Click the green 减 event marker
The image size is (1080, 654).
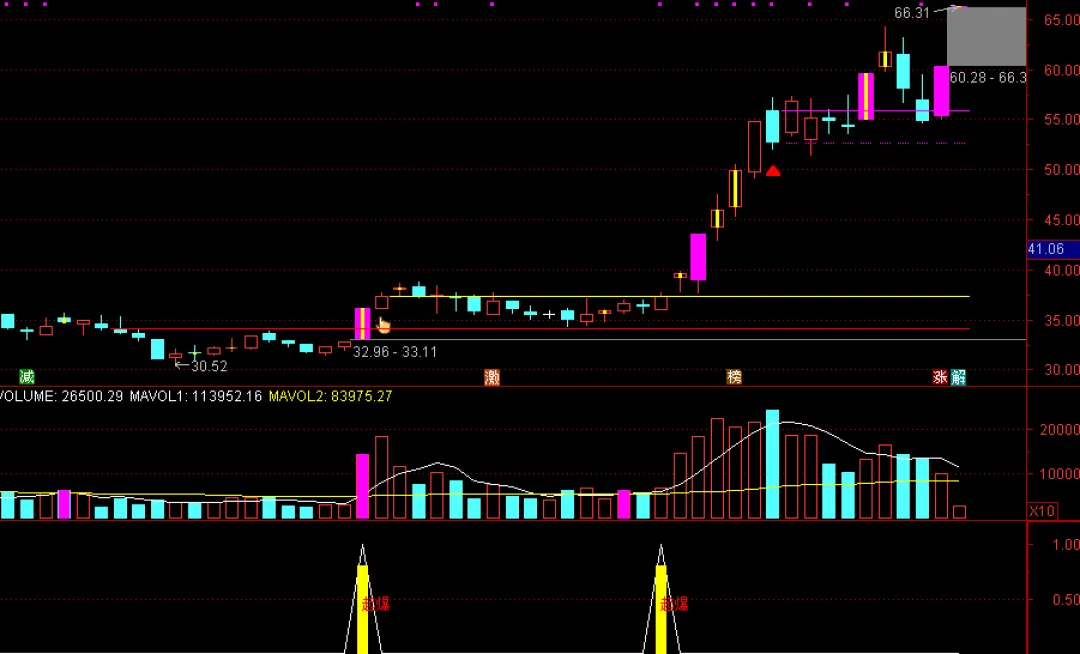coord(26,377)
